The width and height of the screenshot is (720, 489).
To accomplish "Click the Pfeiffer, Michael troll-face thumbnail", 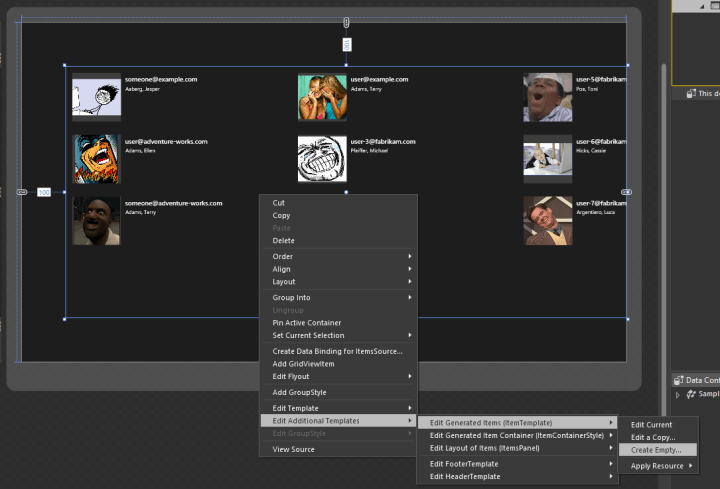I will 322,159.
